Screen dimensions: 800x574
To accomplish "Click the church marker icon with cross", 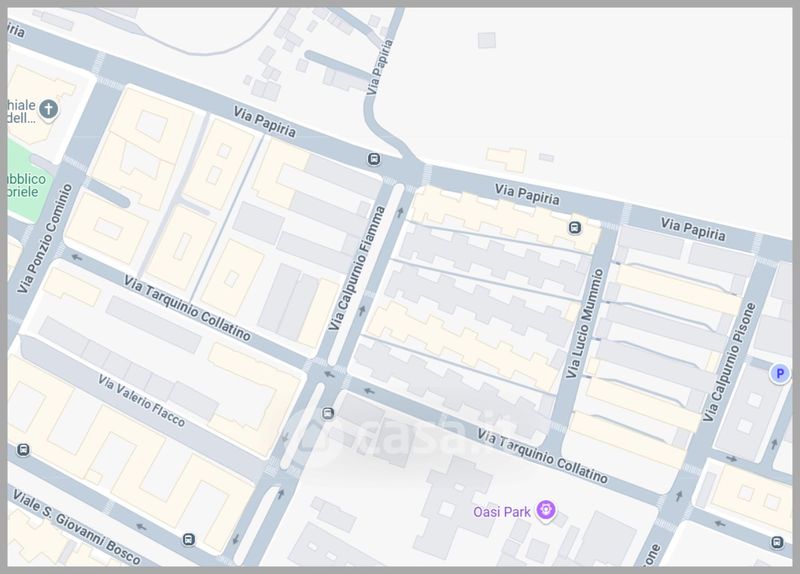I will [x=49, y=109].
